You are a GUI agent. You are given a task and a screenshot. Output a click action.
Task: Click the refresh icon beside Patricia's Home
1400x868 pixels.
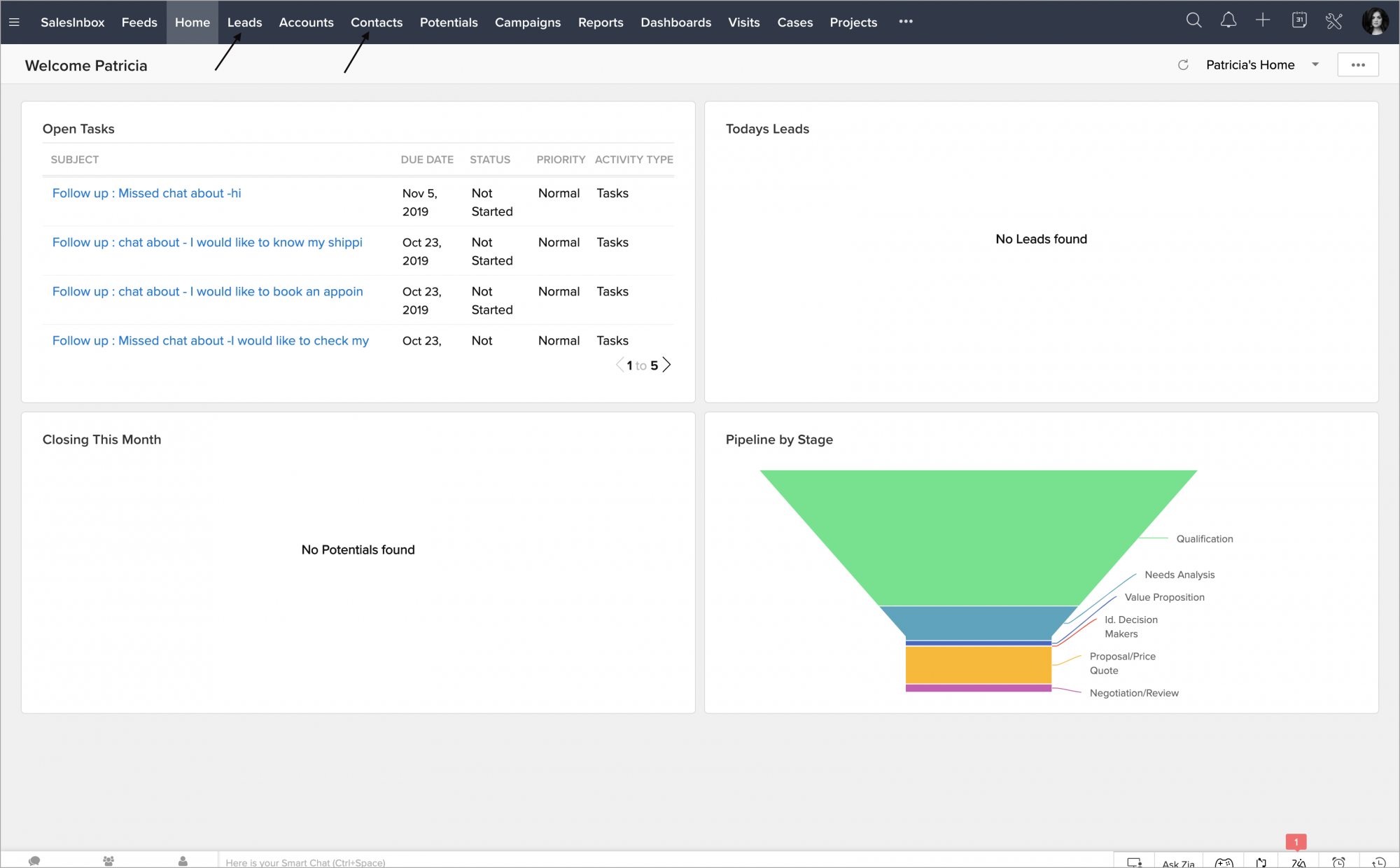coord(1183,65)
